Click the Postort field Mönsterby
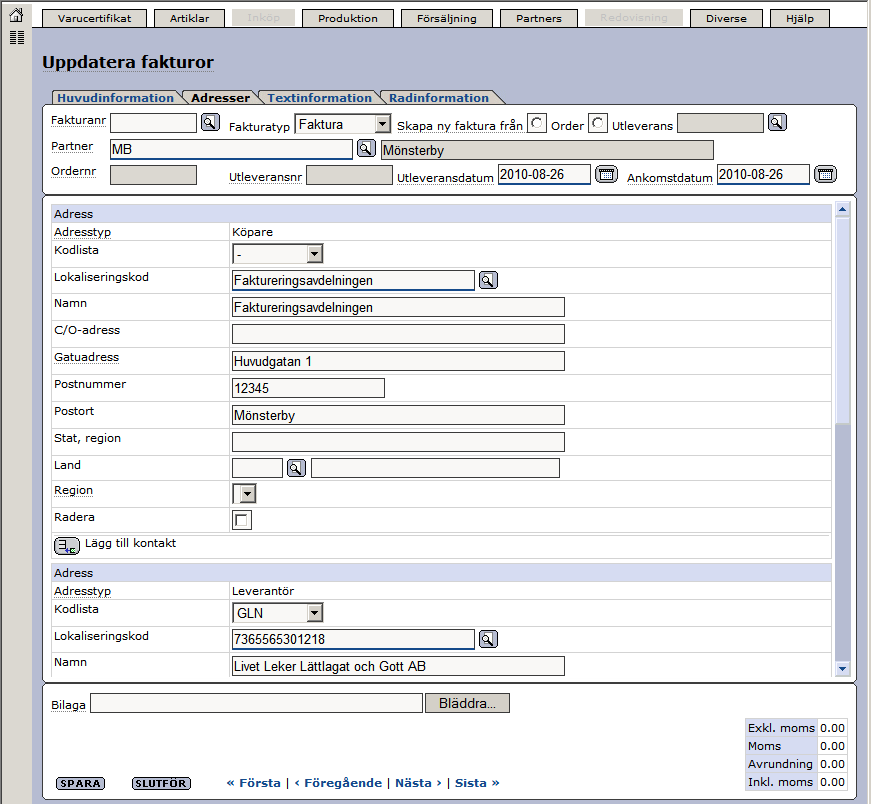The width and height of the screenshot is (871, 804). pos(398,415)
